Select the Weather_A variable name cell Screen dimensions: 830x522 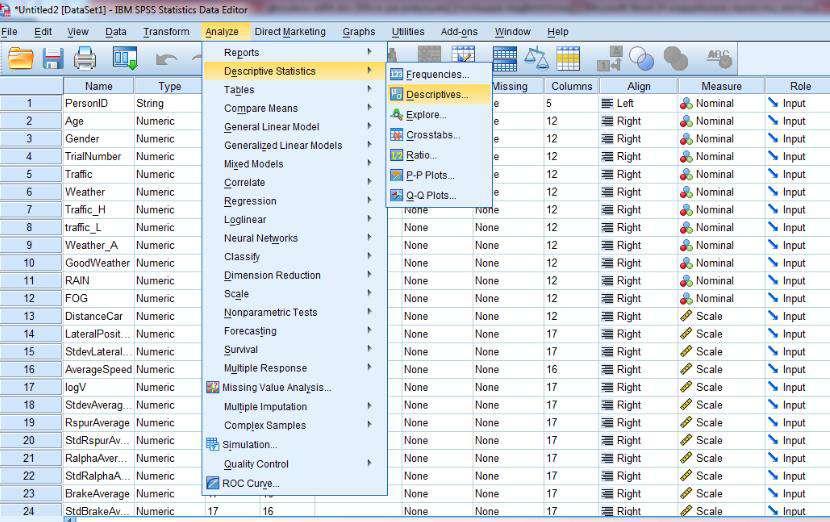click(98, 245)
